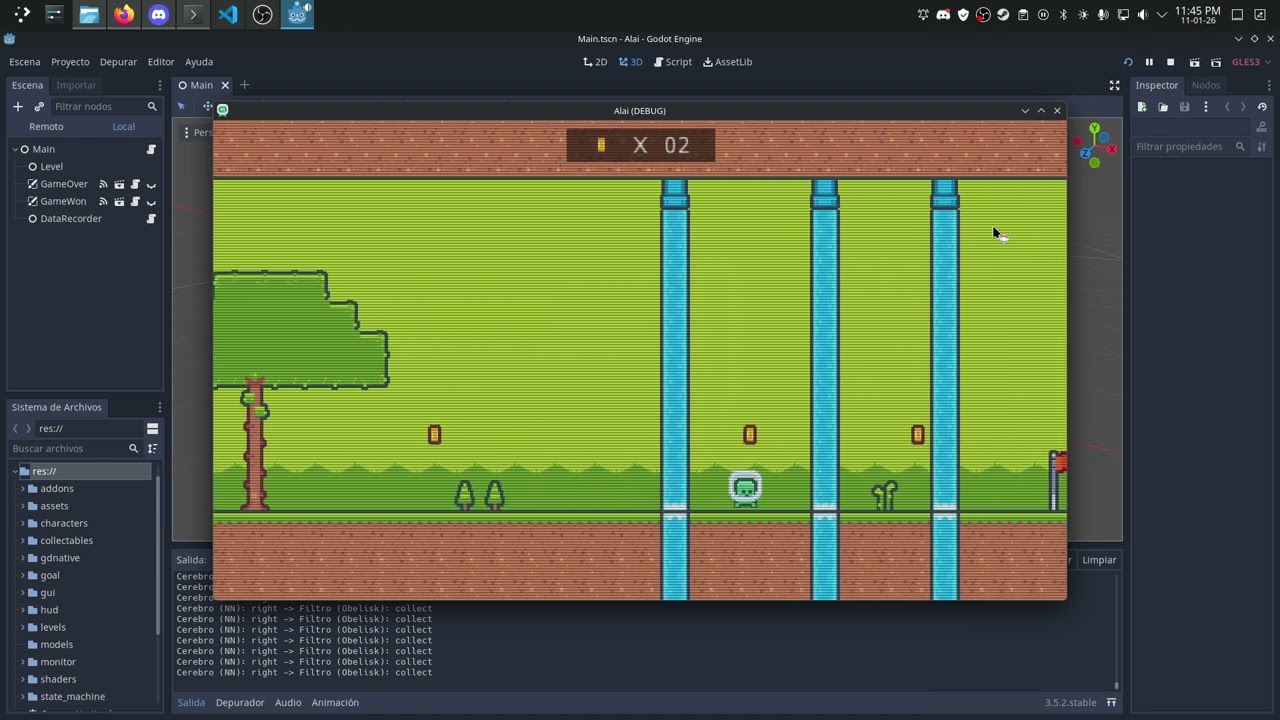The image size is (1280, 720).
Task: Stop the running scene
Action: pos(1170,62)
